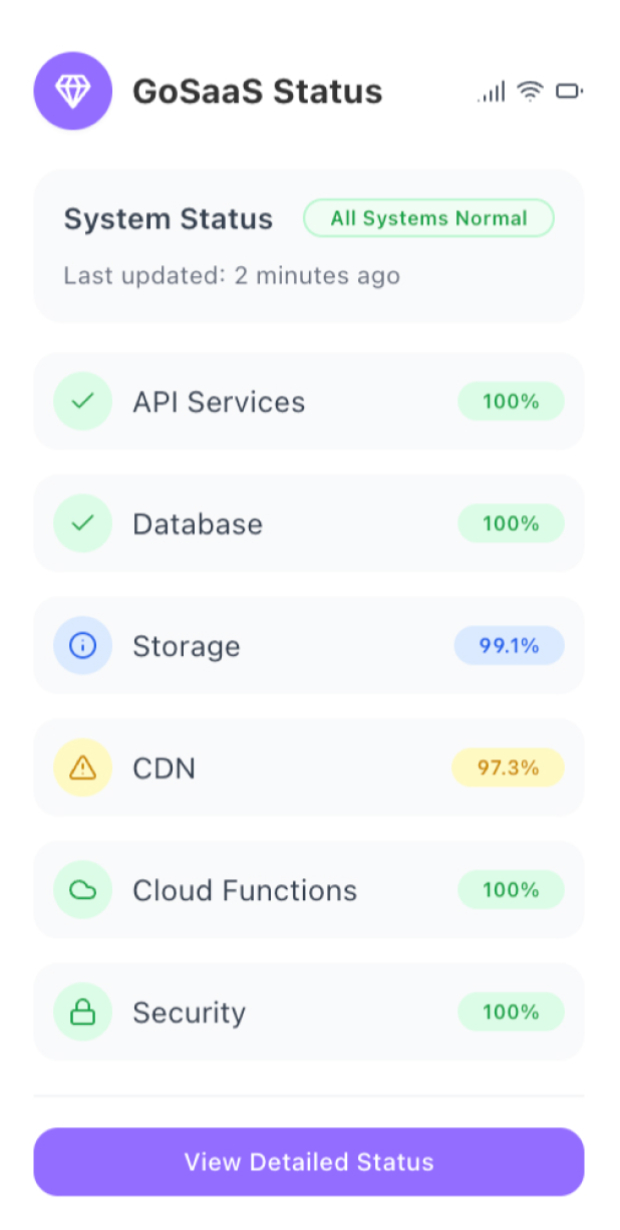Tap the Wi-Fi signal icon
Image resolution: width=620 pixels, height=1230 pixels.
coord(530,92)
